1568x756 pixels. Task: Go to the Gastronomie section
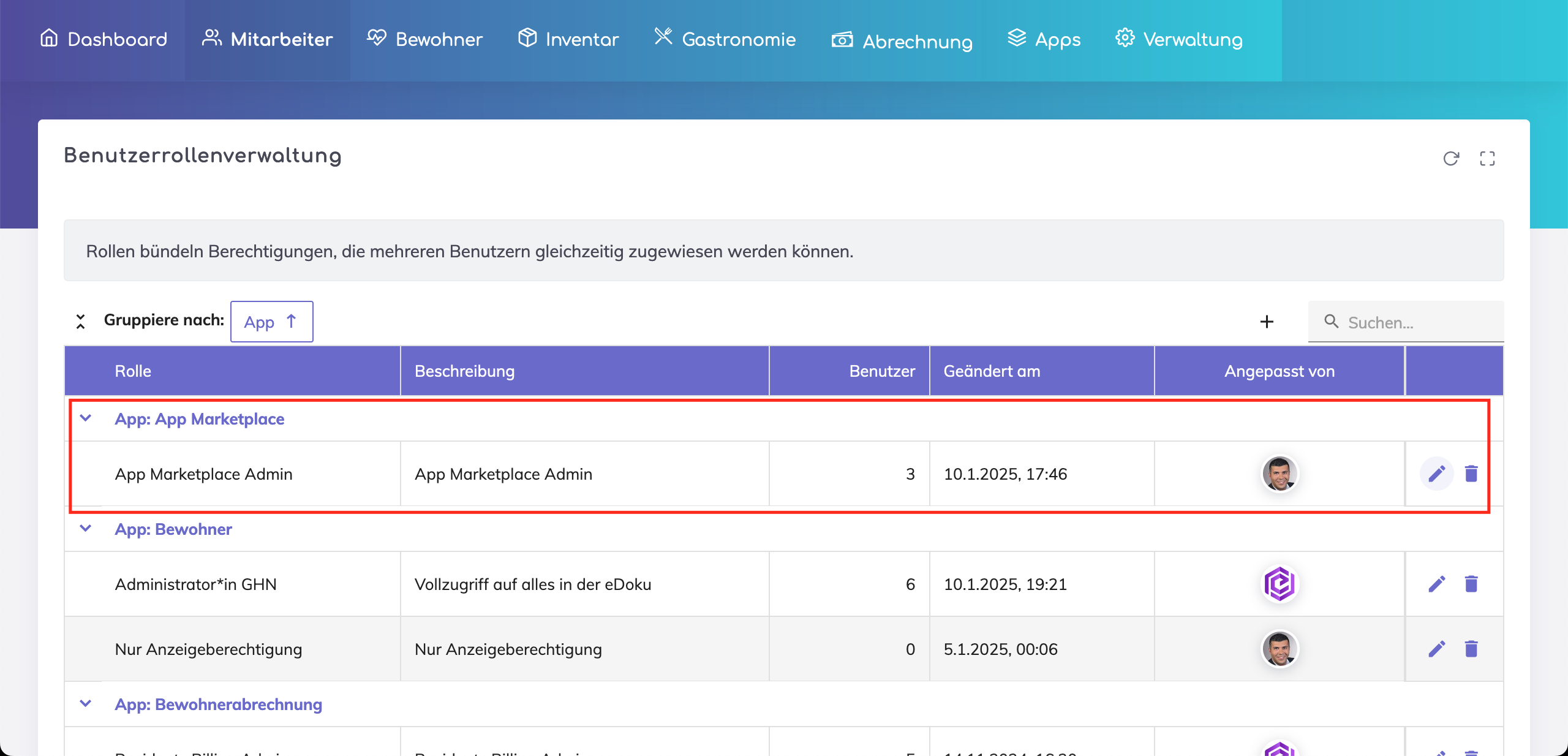pyautogui.click(x=725, y=40)
